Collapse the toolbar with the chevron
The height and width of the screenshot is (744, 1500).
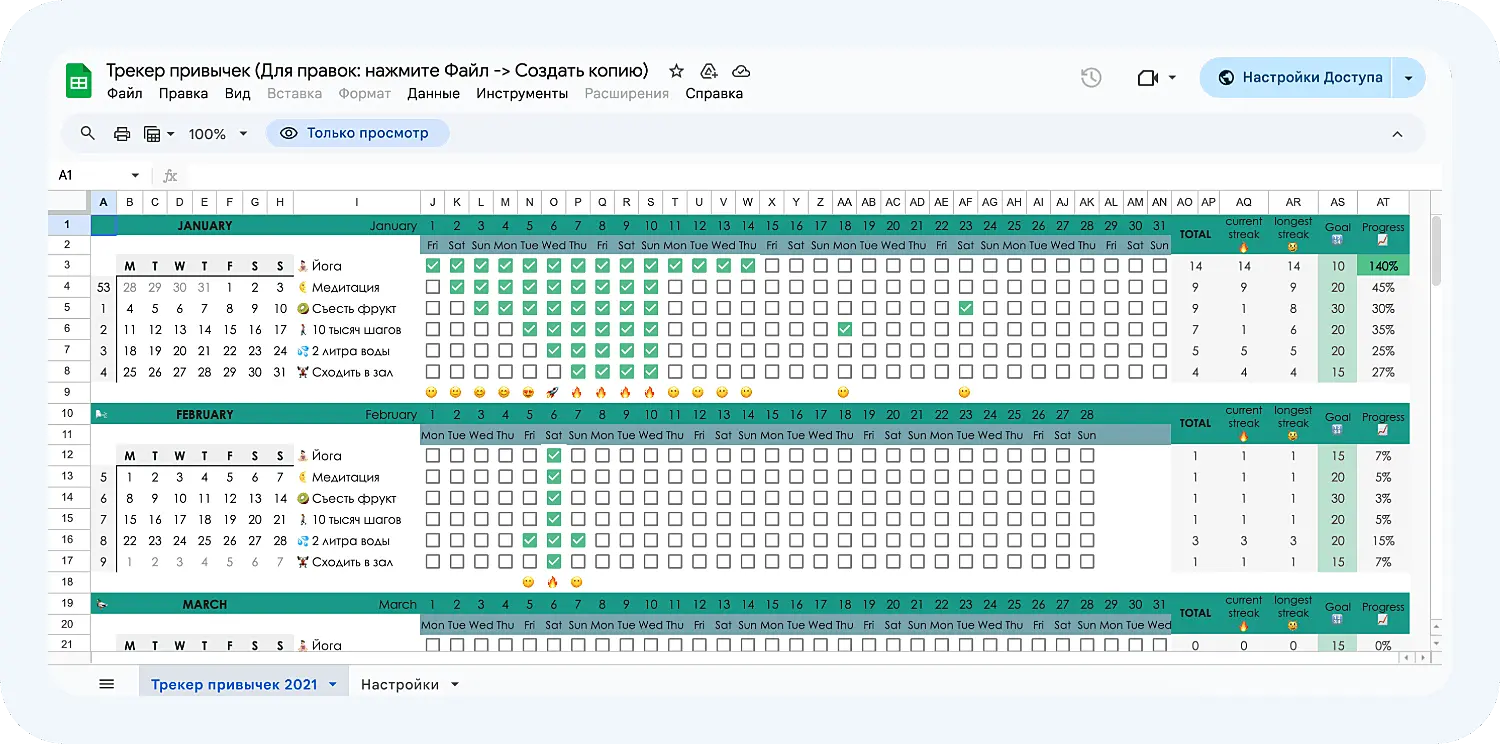(1397, 134)
